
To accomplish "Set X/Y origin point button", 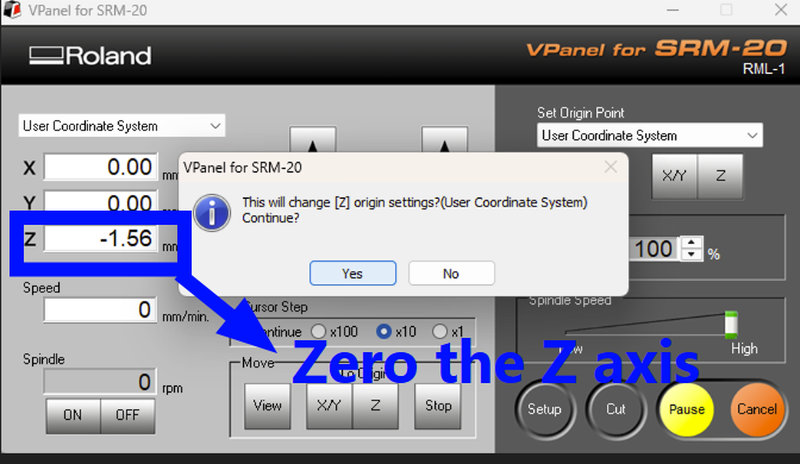I will [674, 176].
